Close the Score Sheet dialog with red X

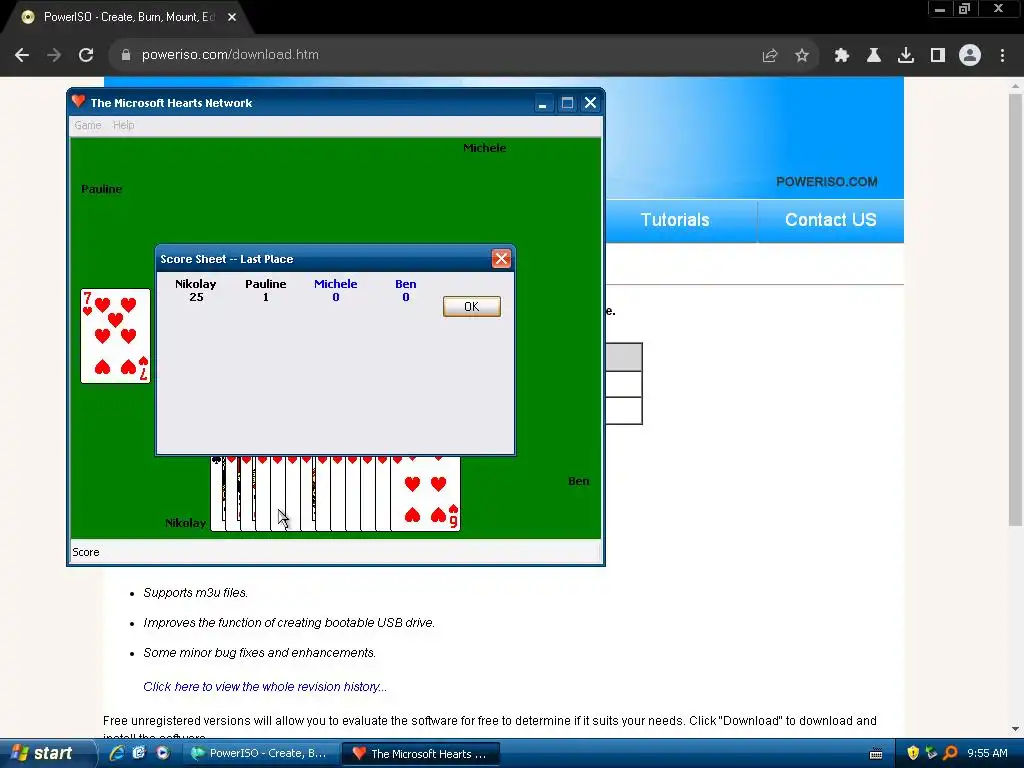(x=501, y=259)
